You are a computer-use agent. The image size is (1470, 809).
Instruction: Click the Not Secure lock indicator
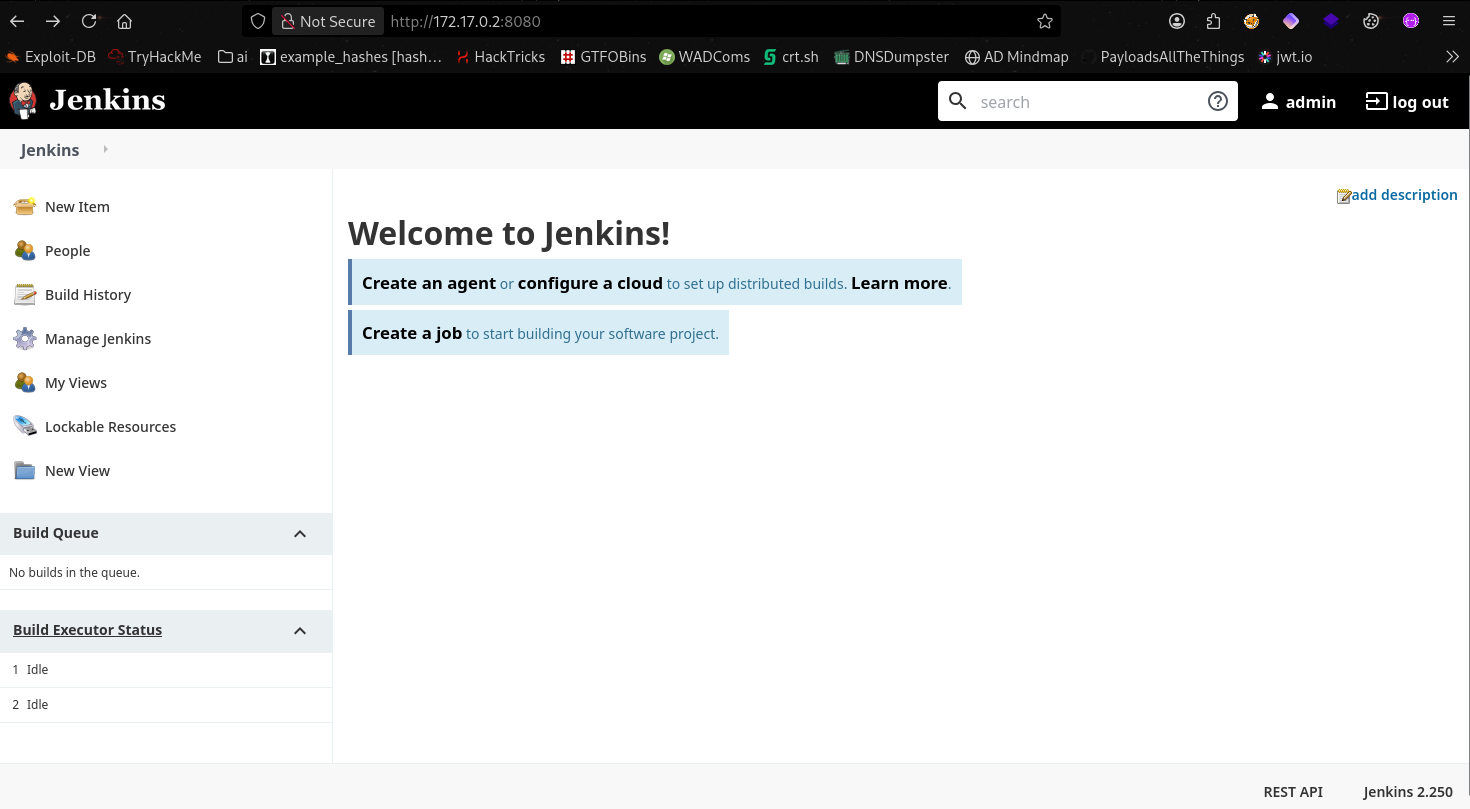(328, 21)
